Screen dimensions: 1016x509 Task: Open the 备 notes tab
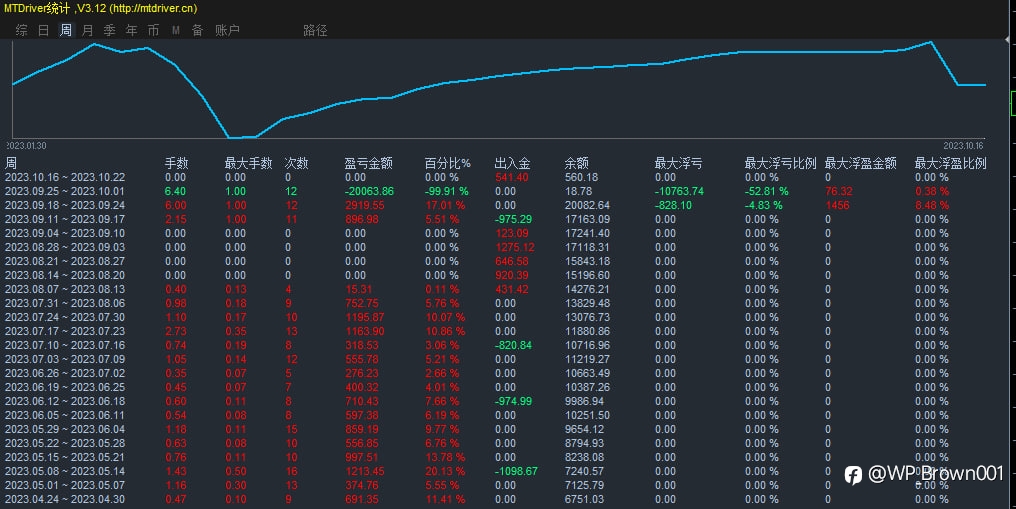[x=198, y=30]
